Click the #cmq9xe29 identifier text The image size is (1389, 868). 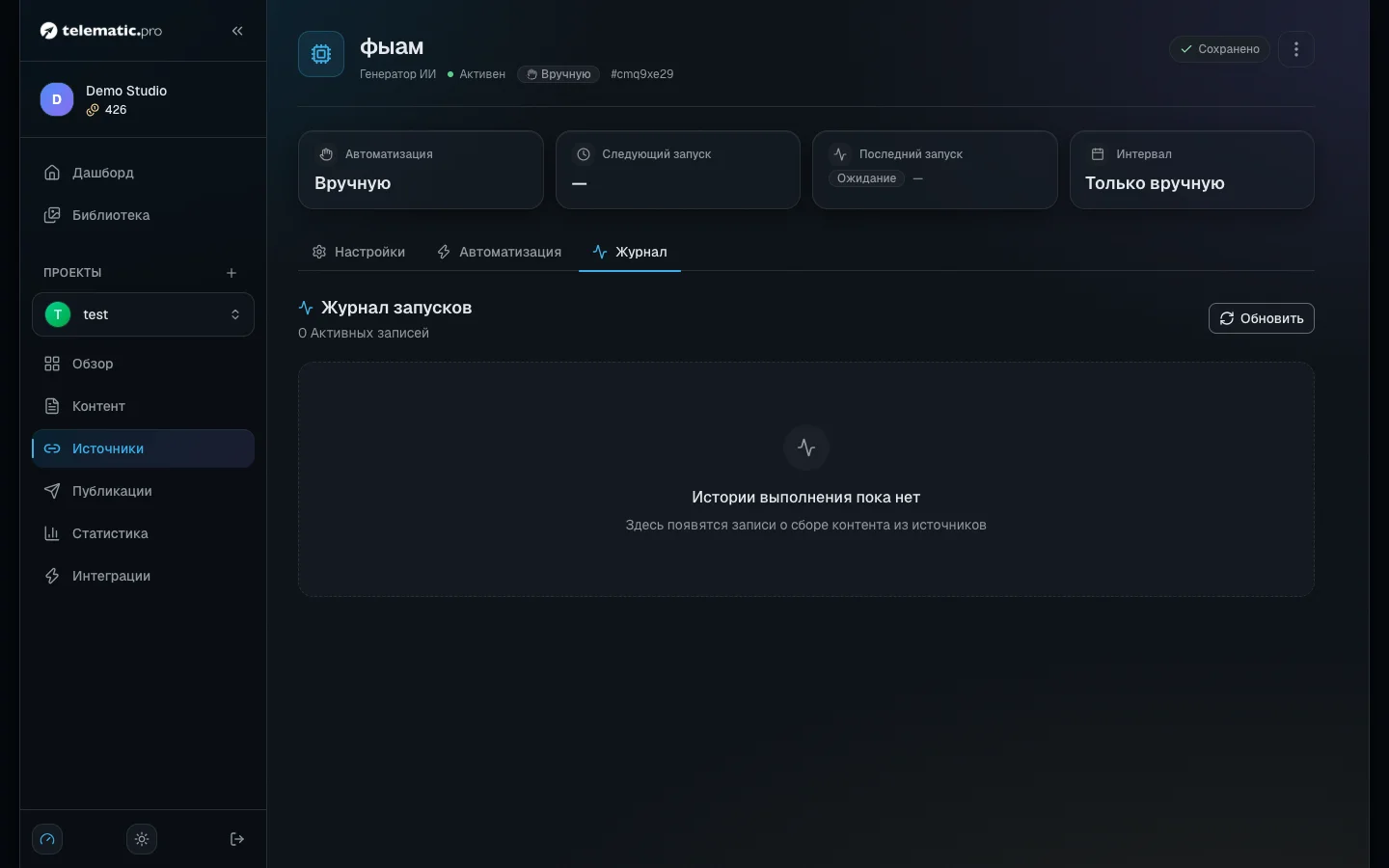click(x=641, y=74)
